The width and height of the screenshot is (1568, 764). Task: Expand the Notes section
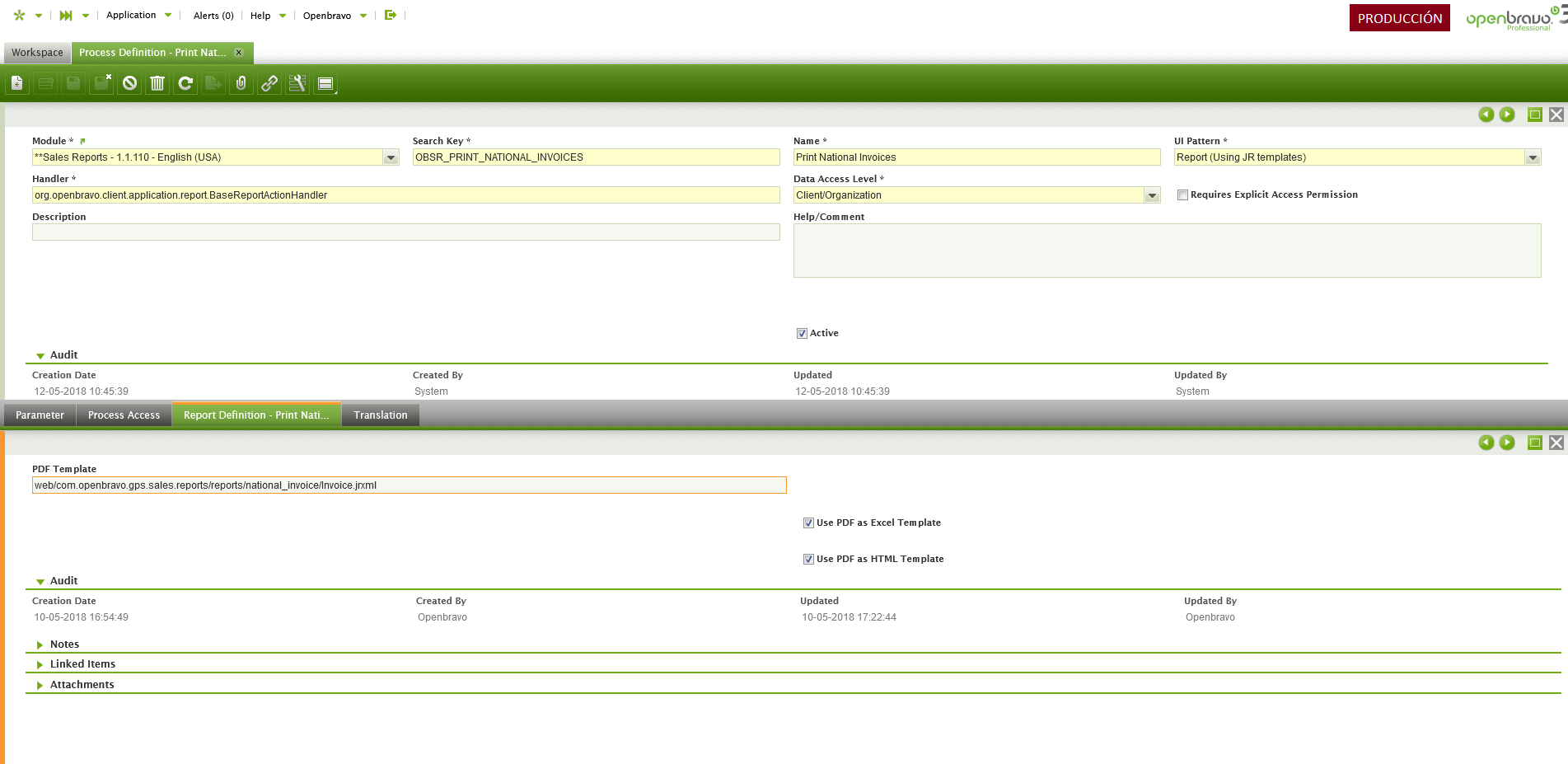64,644
